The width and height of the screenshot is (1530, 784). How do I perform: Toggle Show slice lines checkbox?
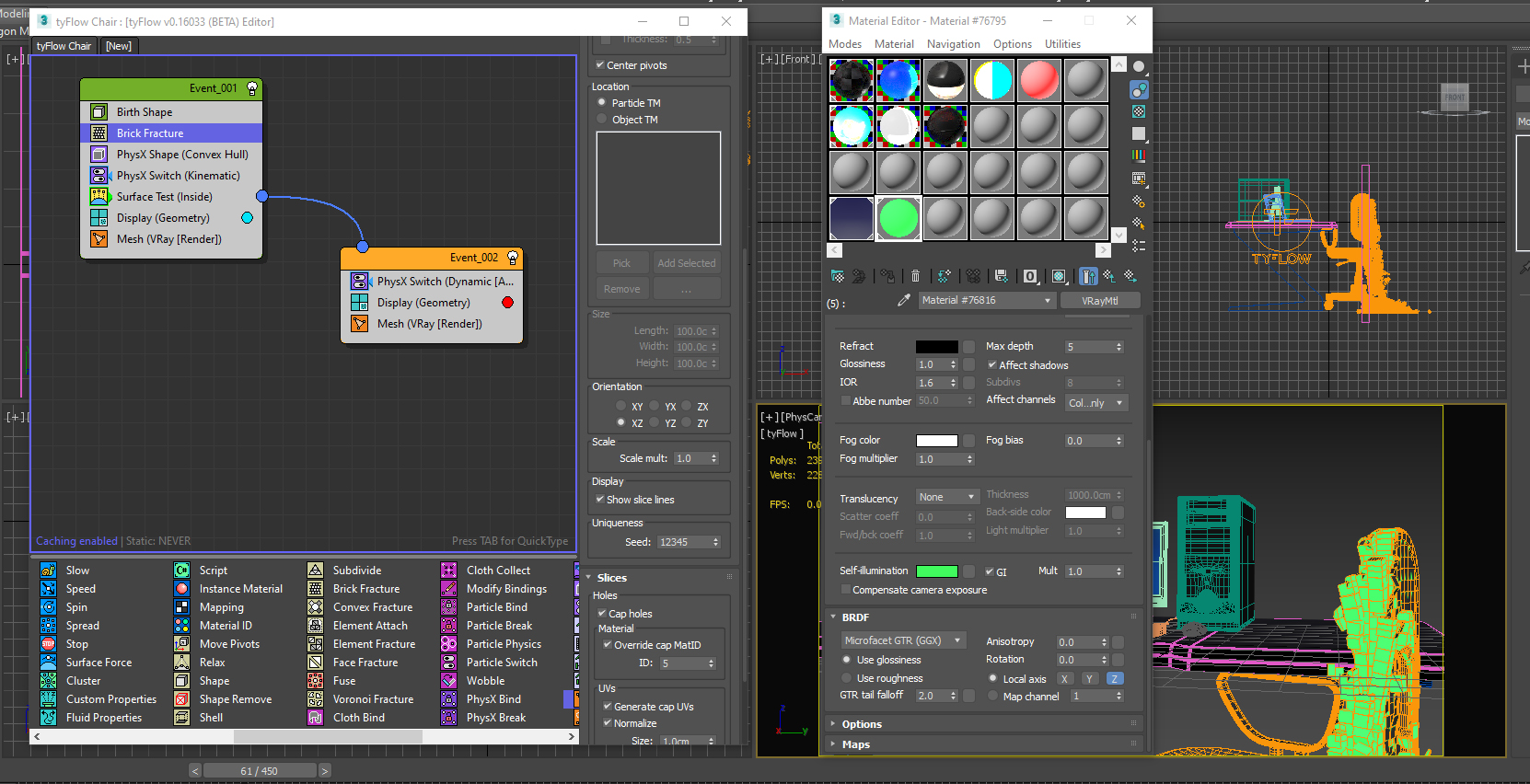click(x=600, y=499)
